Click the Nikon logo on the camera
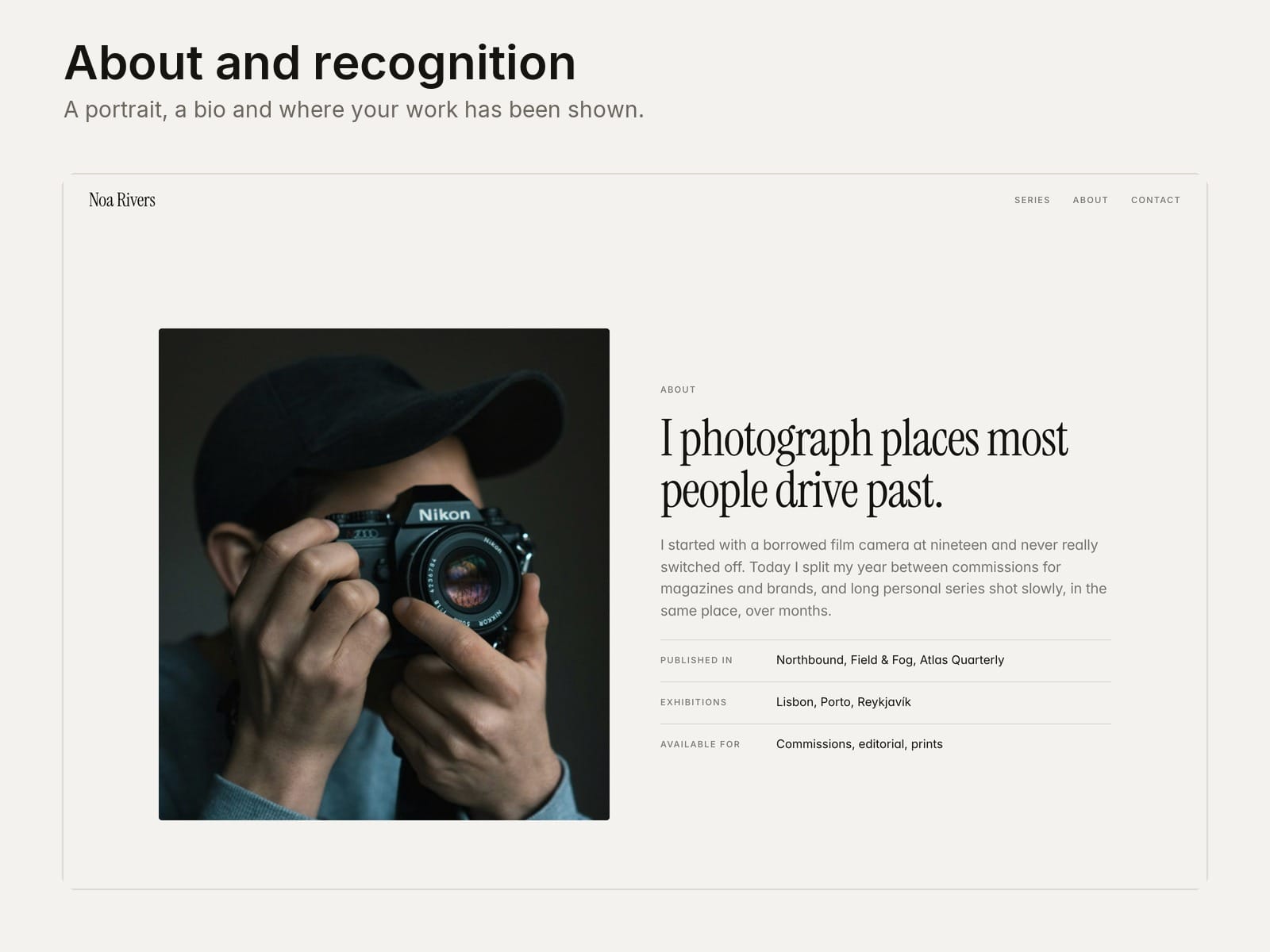 click(444, 515)
